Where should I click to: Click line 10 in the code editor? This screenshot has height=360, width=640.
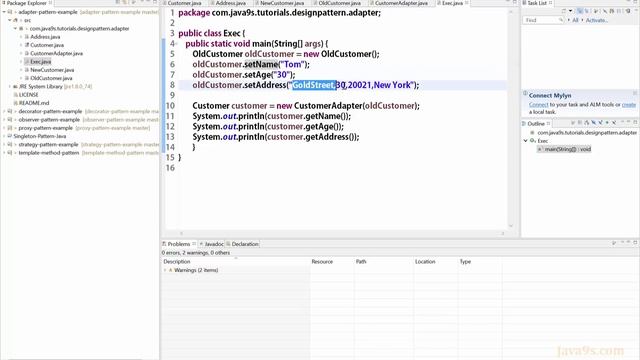pyautogui.click(x=306, y=106)
